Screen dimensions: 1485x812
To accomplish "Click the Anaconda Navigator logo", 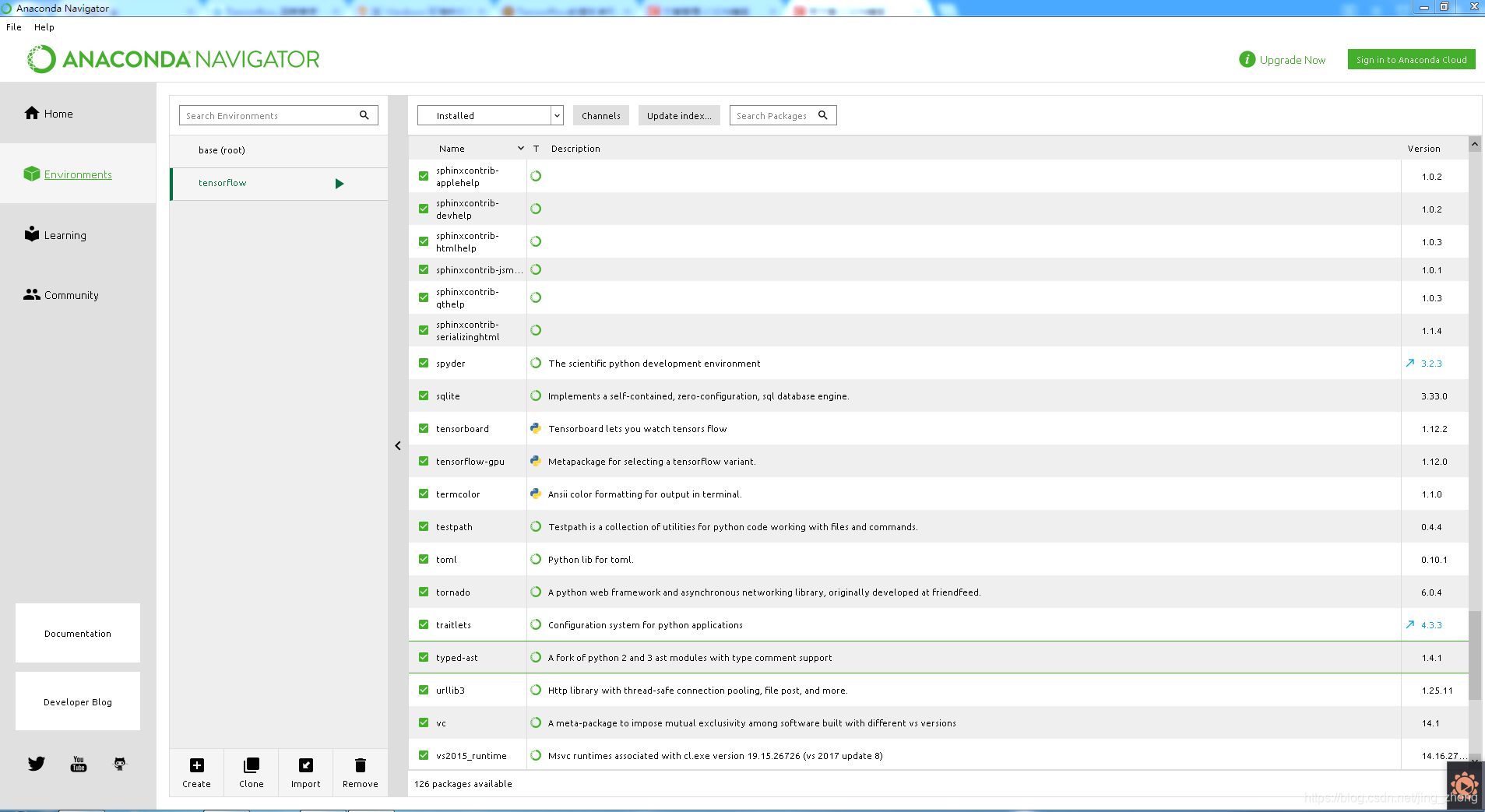I will pos(174,59).
